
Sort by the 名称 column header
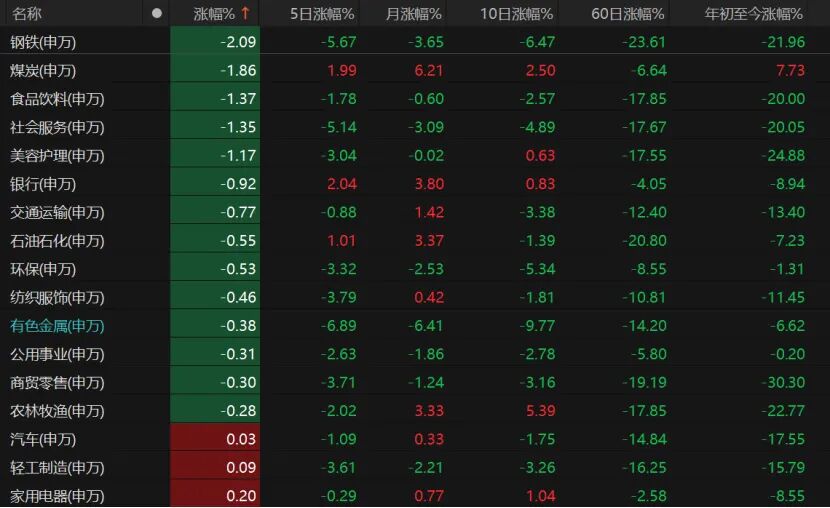(x=26, y=13)
